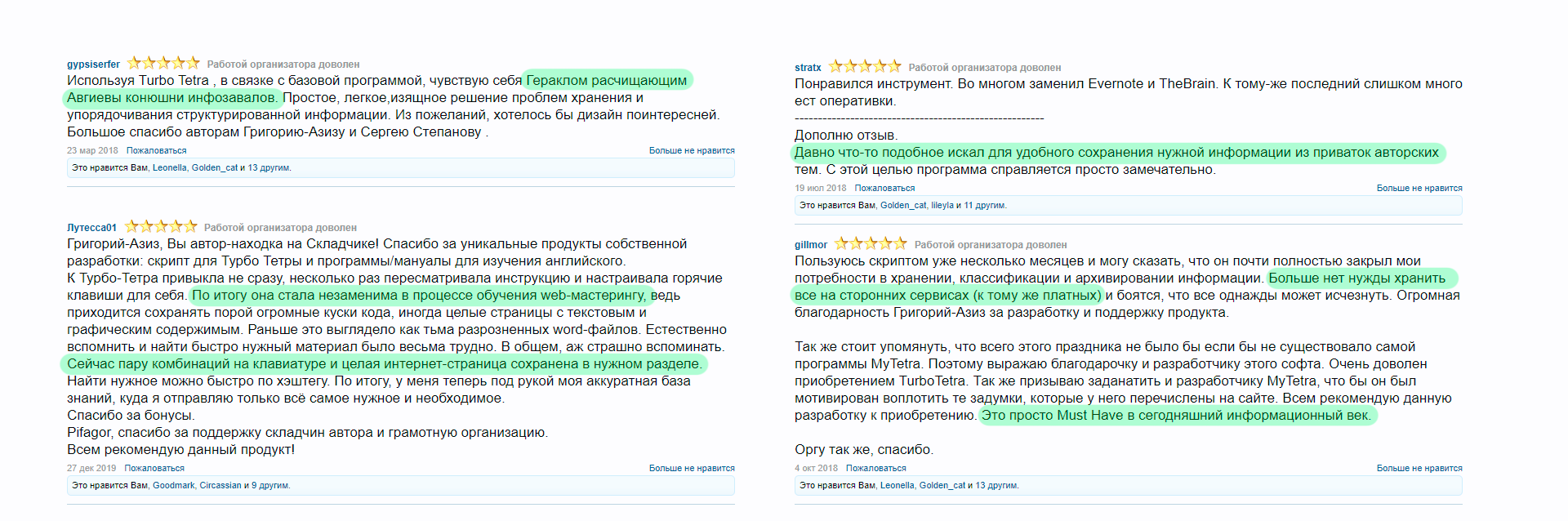1568x521 pixels.
Task: Expand the '13 другим' likes list under gypsiserfer's review
Action: point(269,168)
